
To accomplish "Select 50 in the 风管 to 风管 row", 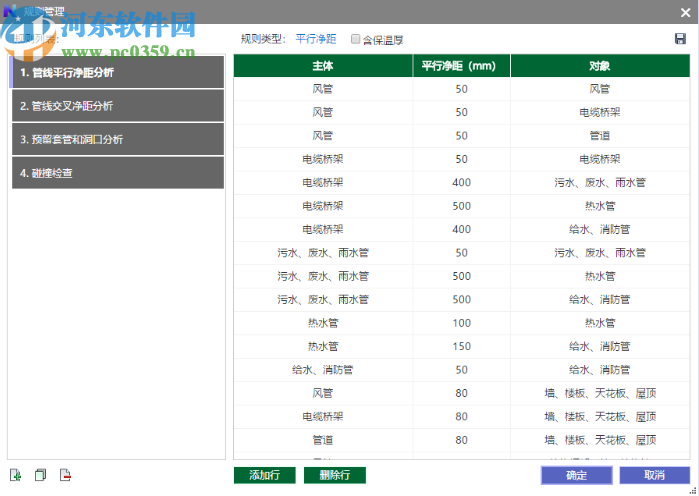I will [461, 89].
